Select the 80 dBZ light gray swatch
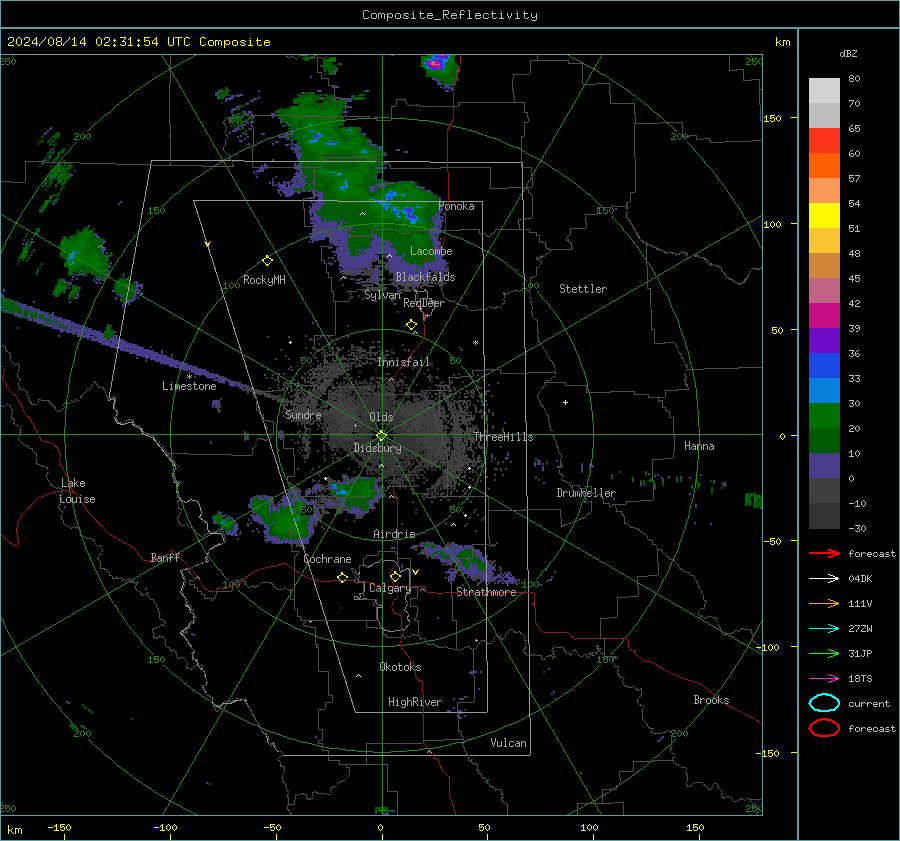Viewport: 900px width, 841px height. coord(824,90)
